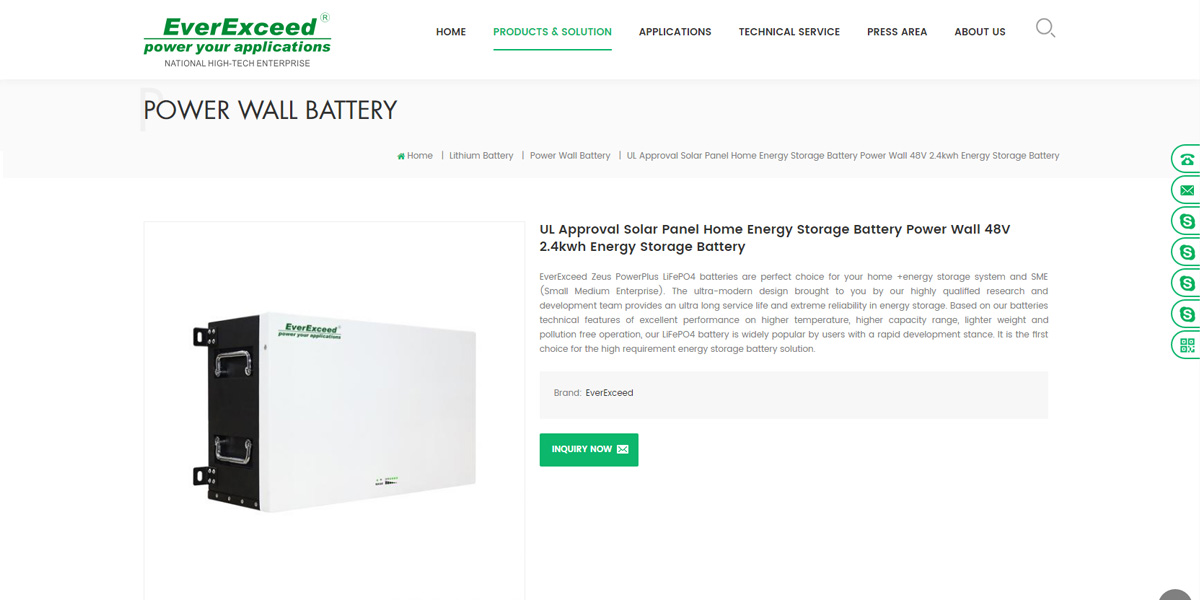The width and height of the screenshot is (1200, 600).
Task: Follow the Lithium Battery breadcrumb link
Action: (x=481, y=156)
